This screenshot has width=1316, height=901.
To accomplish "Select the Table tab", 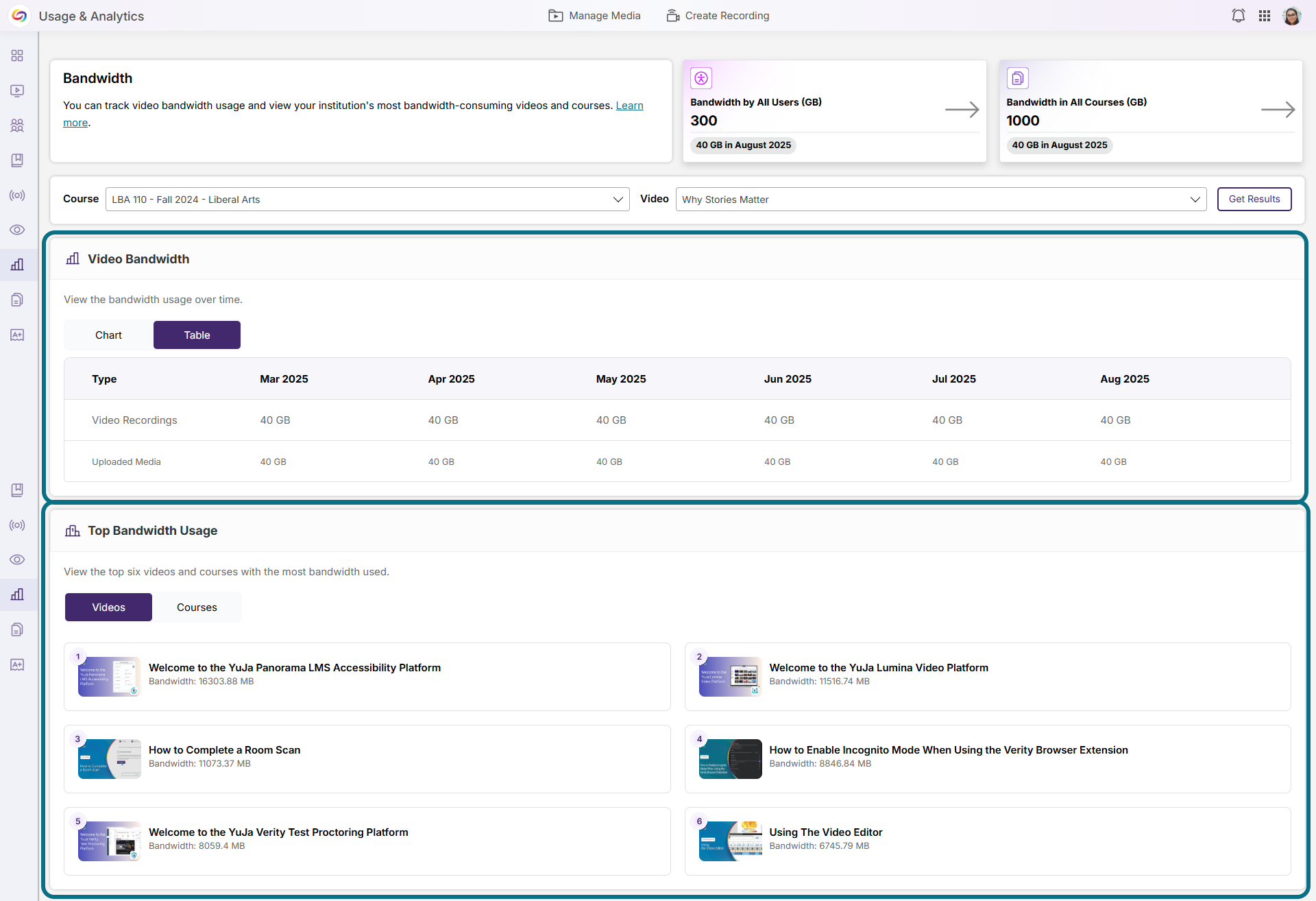I will click(x=197, y=335).
